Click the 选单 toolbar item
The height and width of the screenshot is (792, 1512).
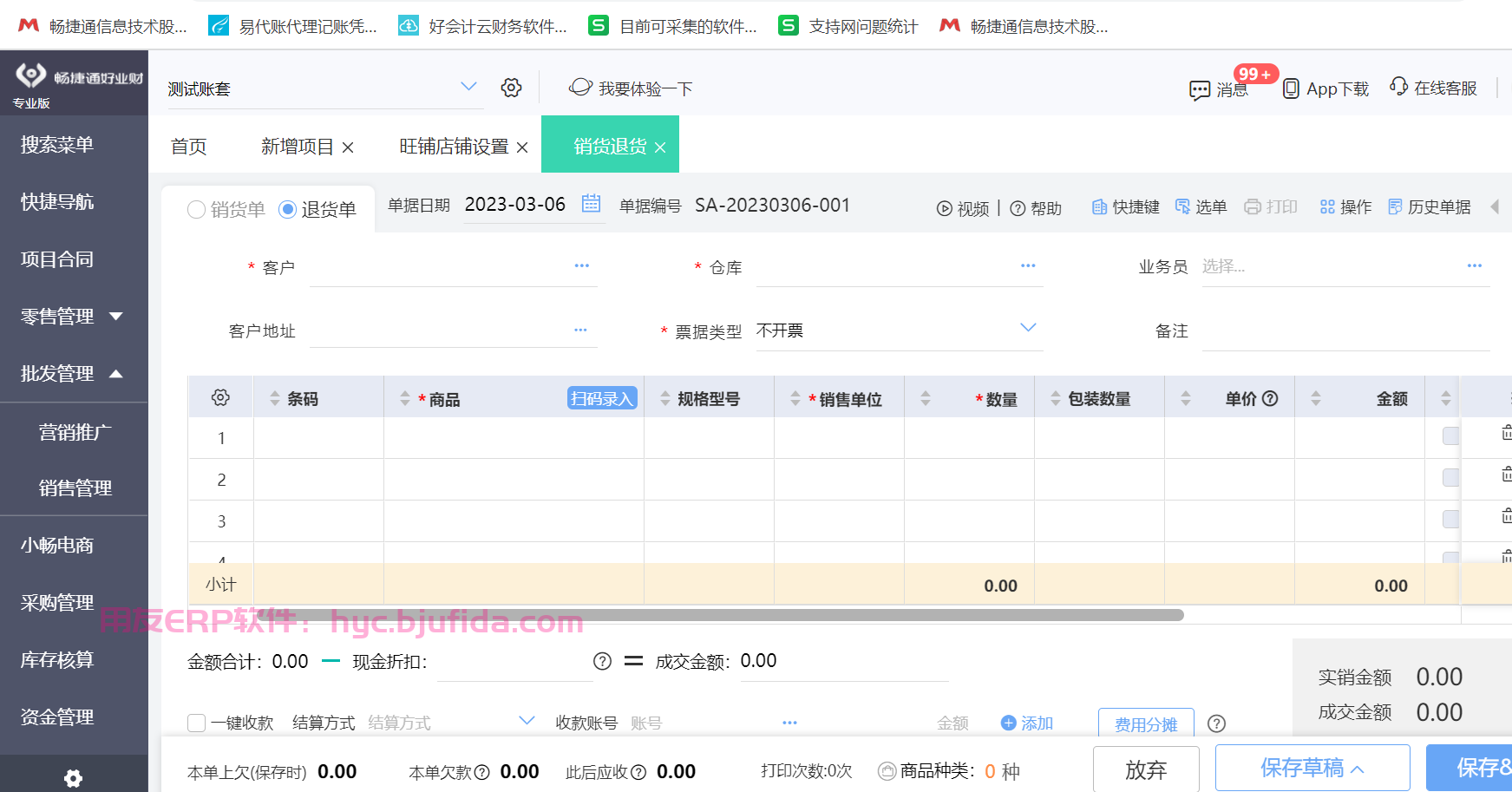pos(1201,206)
